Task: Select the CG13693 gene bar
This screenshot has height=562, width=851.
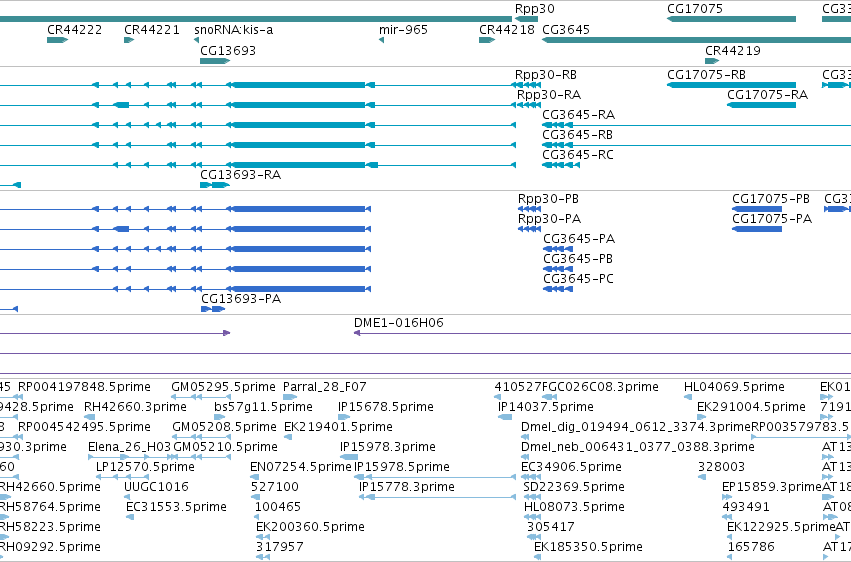Action: (215, 61)
